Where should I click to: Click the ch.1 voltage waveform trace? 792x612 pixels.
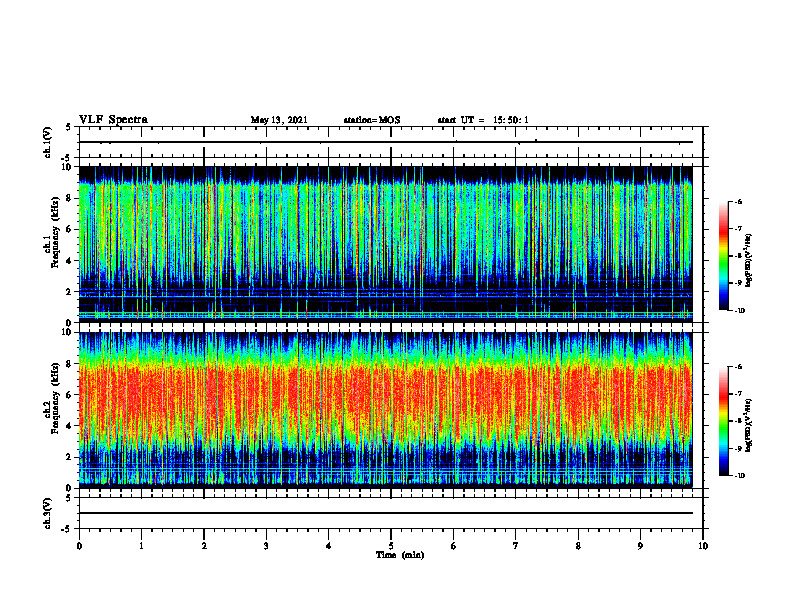(386, 142)
